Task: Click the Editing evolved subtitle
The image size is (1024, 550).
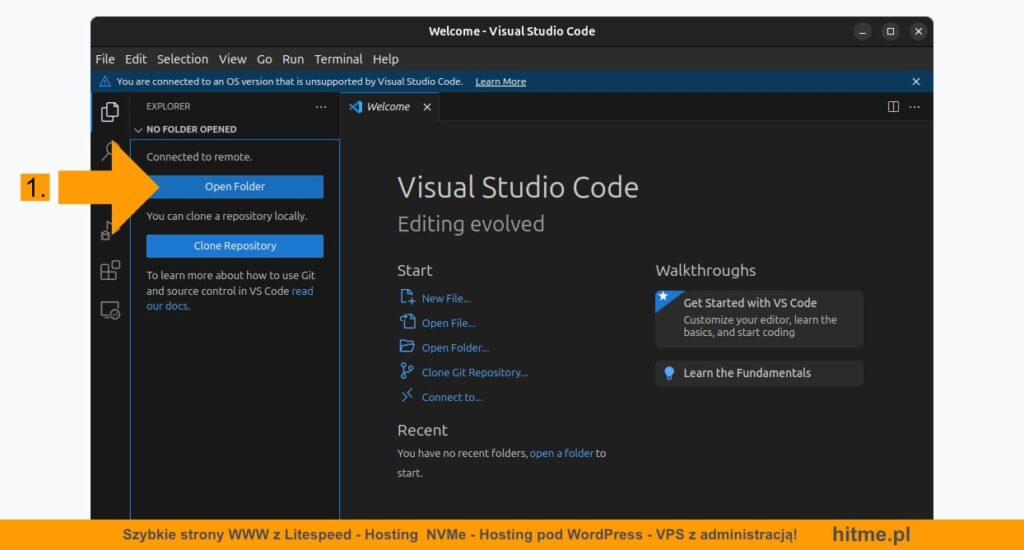Action: tap(471, 224)
